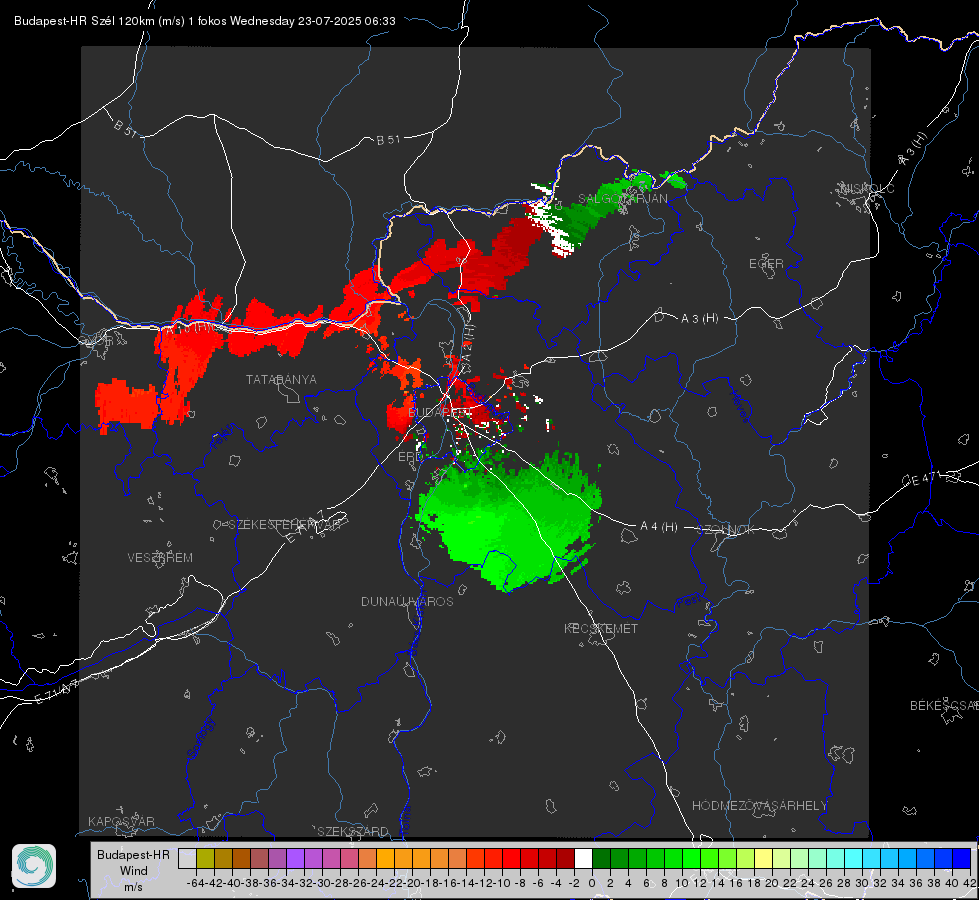The height and width of the screenshot is (900, 979).
Task: Click the 42 value at the legend's end
Action: tap(970, 883)
